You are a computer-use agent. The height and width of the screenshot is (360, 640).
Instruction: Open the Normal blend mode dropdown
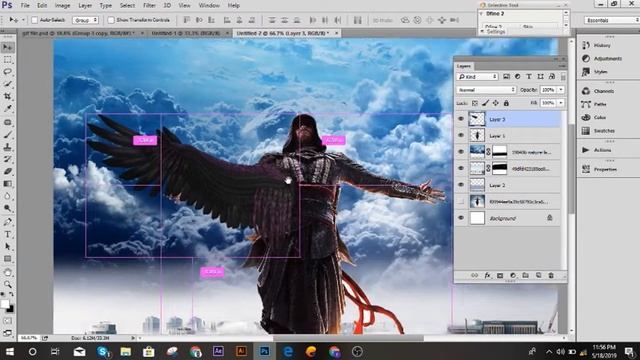[486, 89]
